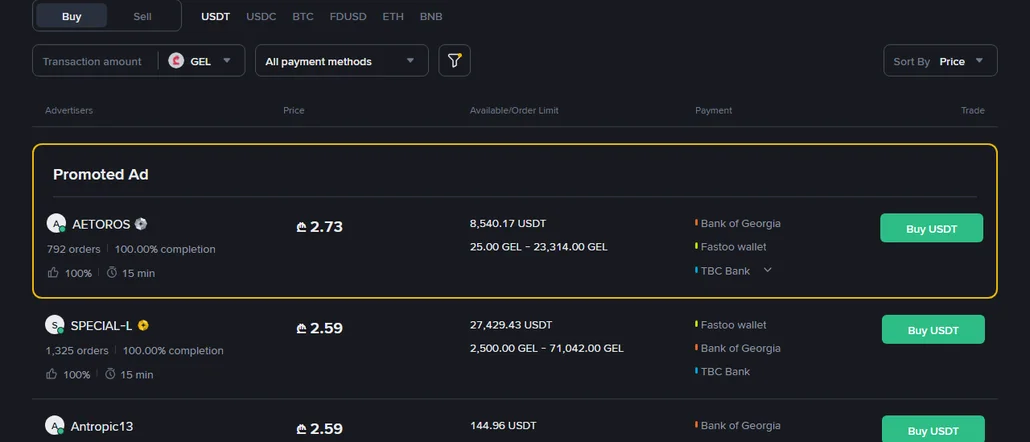The image size is (1030, 442).
Task: Click Fastoo wallet in AETOROS row
Action: 733,247
